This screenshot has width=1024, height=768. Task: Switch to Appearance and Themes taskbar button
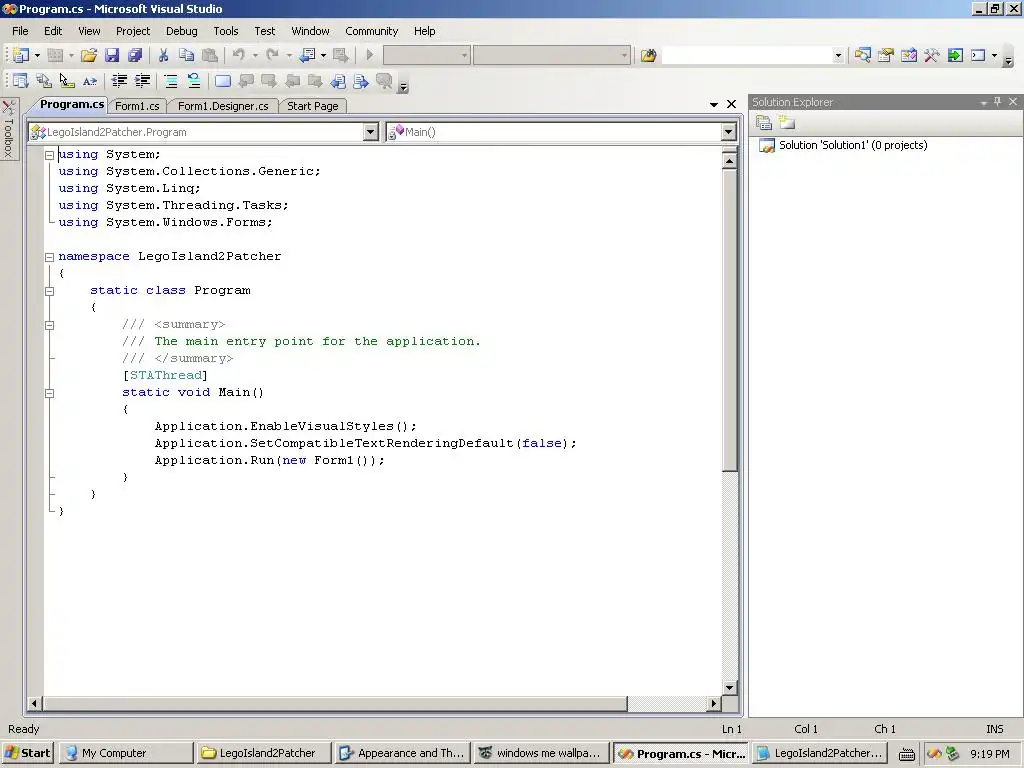403,753
